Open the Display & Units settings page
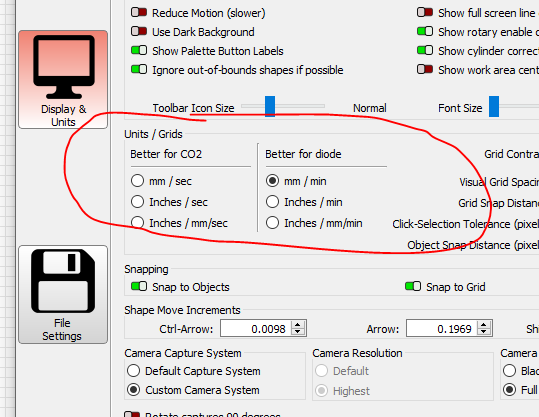The image size is (539, 417). click(63, 79)
